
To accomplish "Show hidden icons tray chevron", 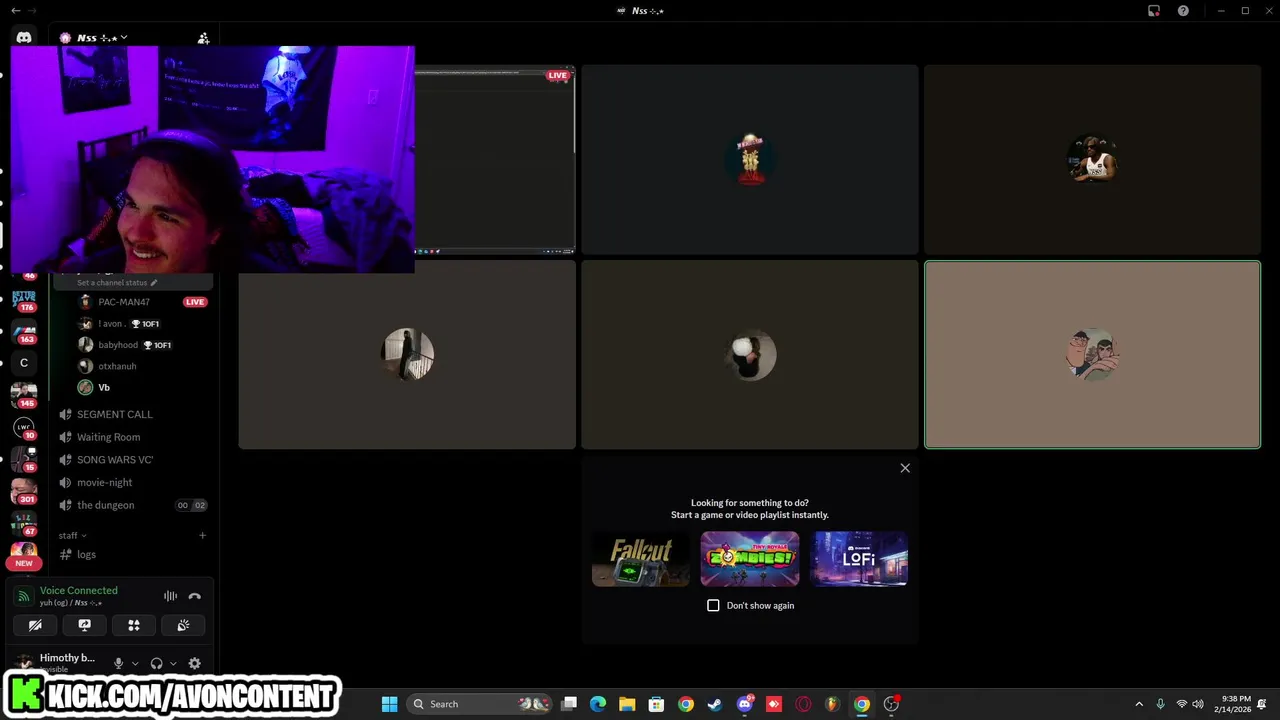I will click(x=1139, y=704).
